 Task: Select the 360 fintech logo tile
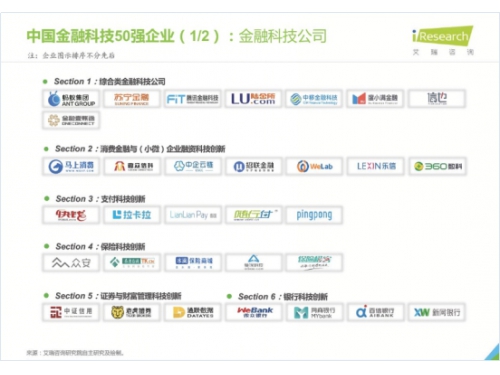[x=437, y=166]
